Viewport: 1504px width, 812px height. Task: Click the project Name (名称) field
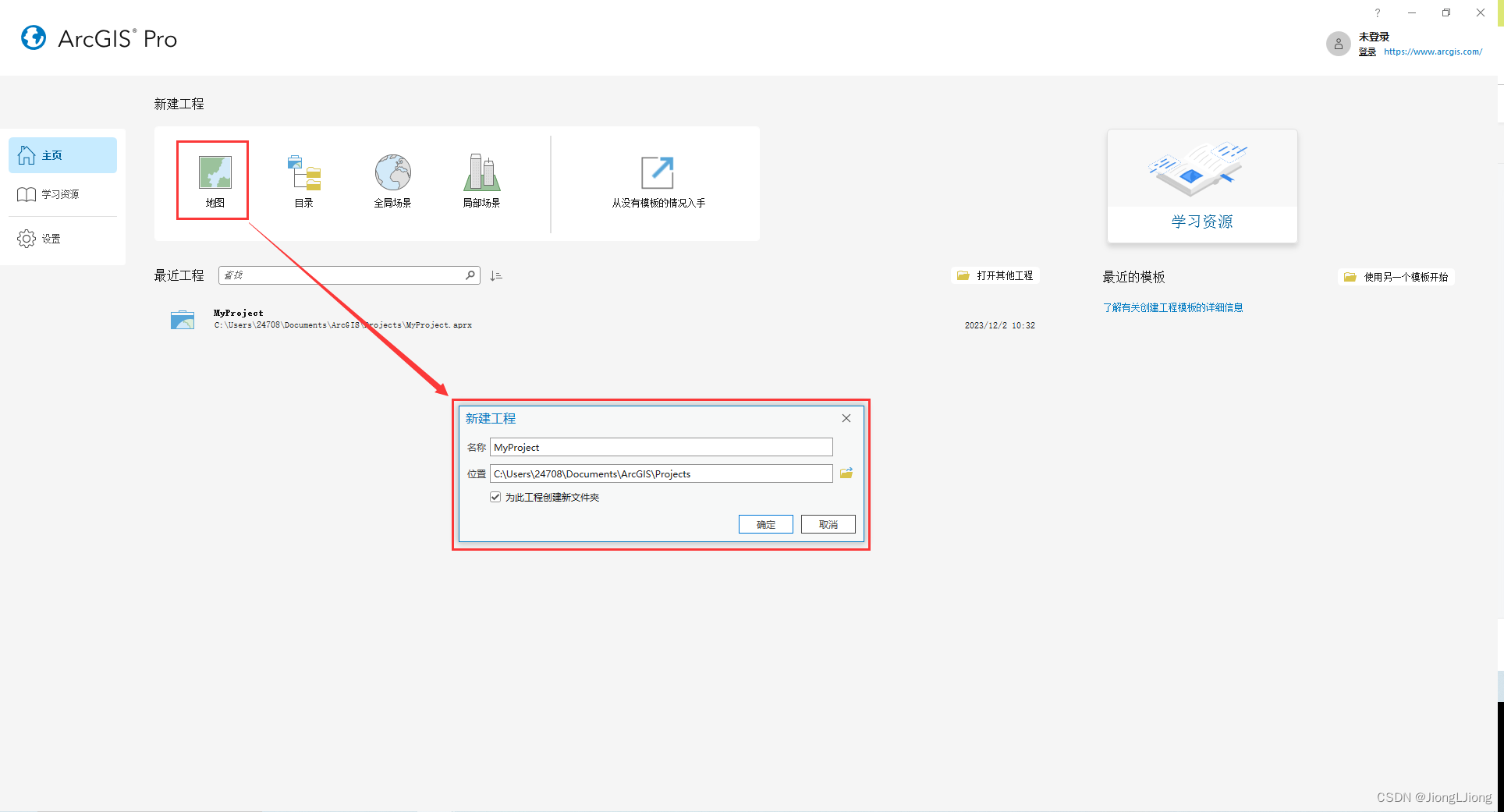661,447
